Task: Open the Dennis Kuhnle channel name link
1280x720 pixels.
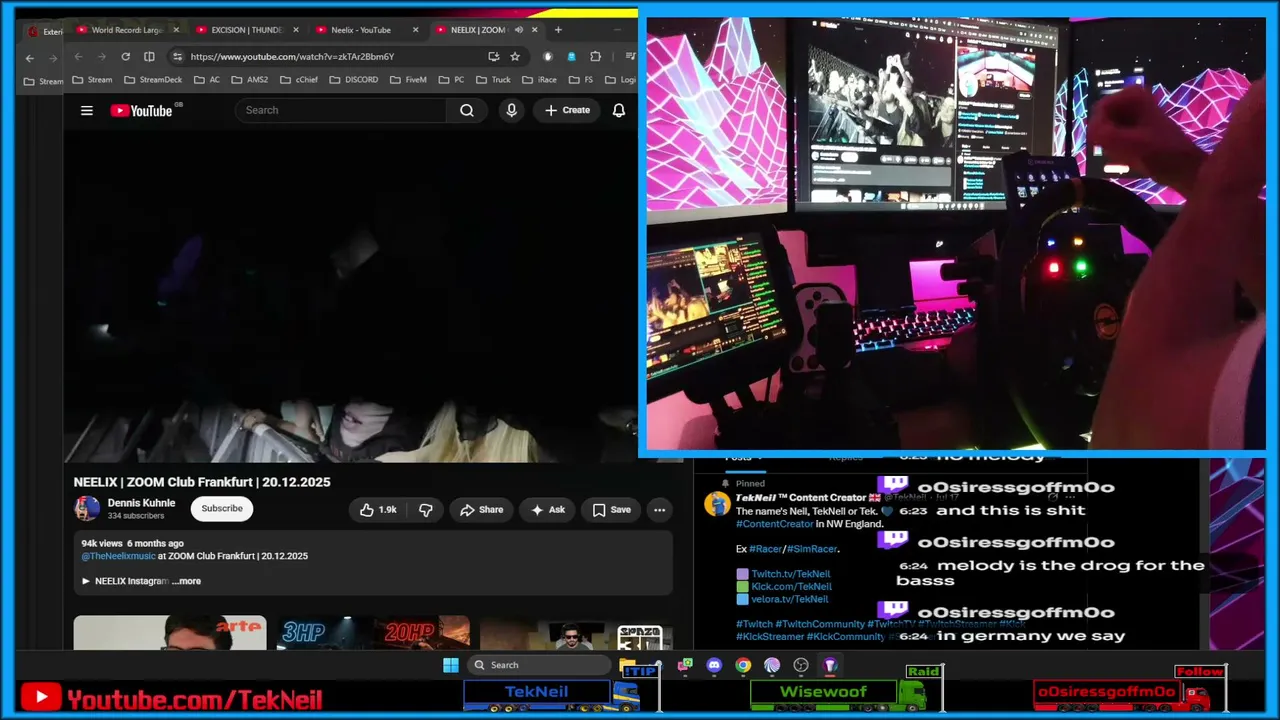Action: (141, 503)
